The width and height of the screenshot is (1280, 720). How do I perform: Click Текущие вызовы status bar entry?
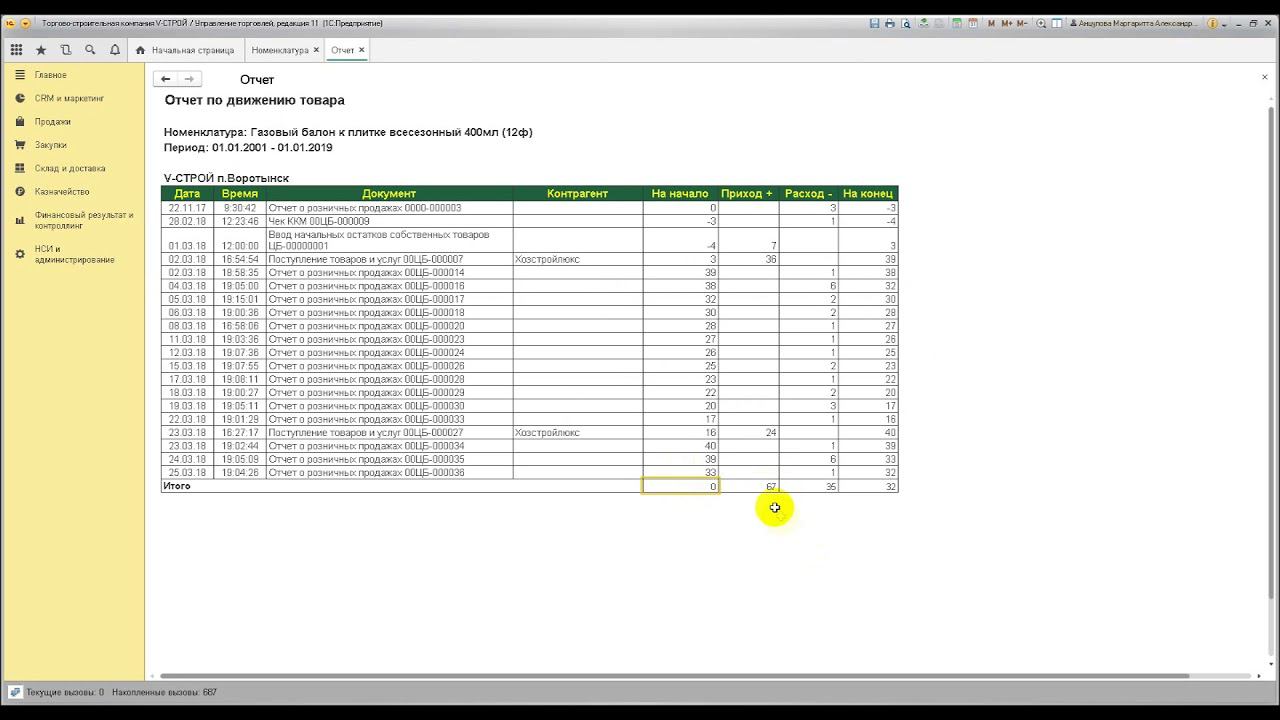click(65, 692)
